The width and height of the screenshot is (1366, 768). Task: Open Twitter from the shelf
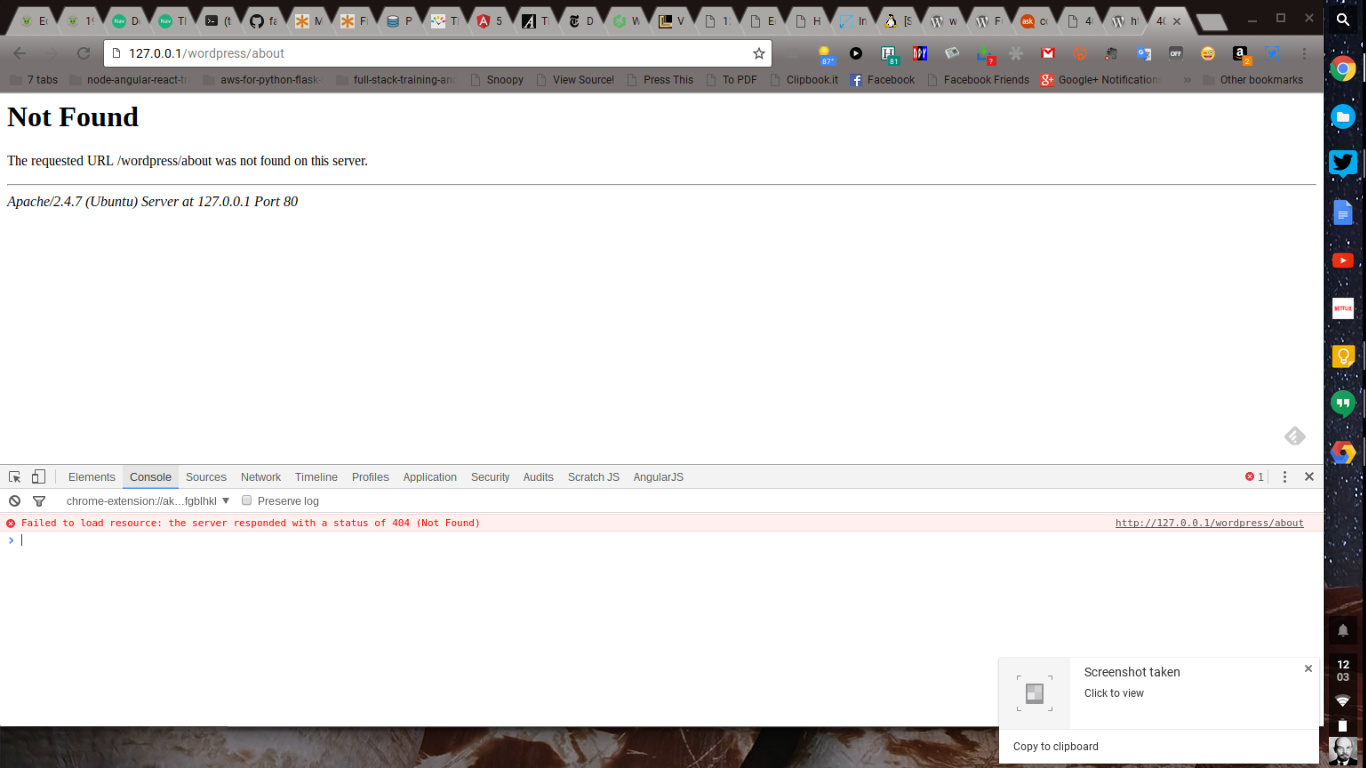coord(1343,164)
